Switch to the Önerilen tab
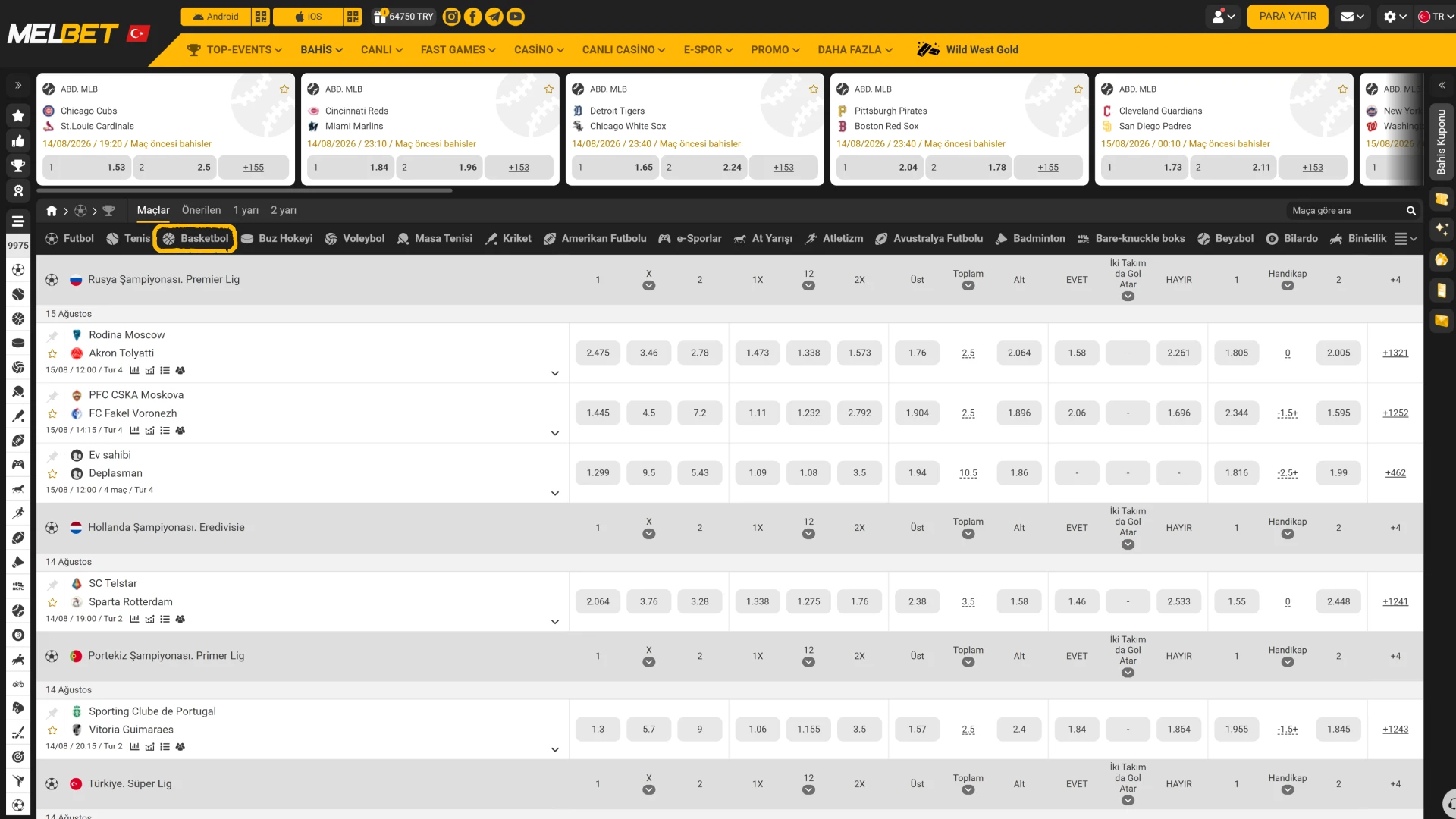This screenshot has height=819, width=1456. 201,211
